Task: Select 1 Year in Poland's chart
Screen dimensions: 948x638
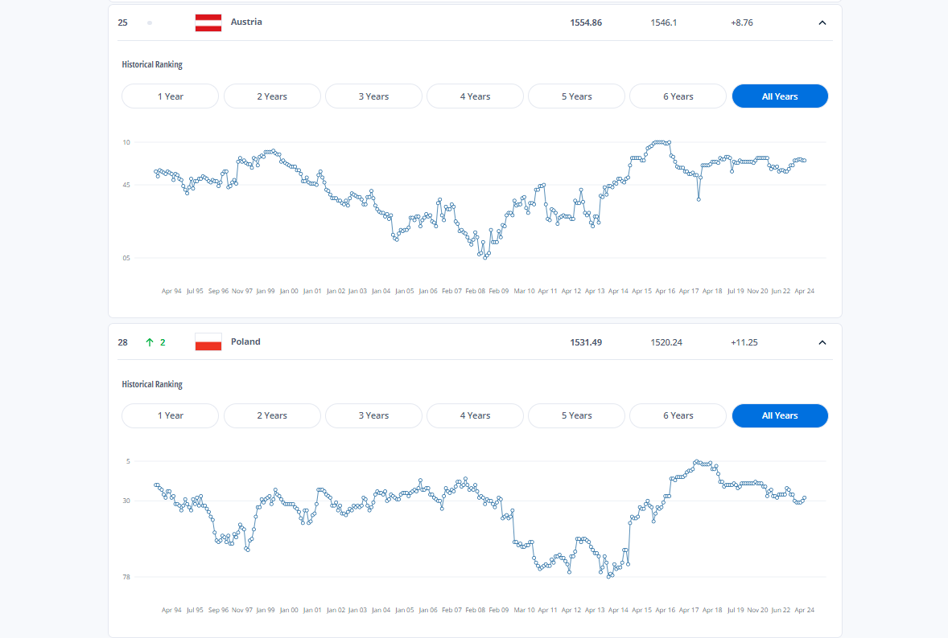Action: coord(170,415)
